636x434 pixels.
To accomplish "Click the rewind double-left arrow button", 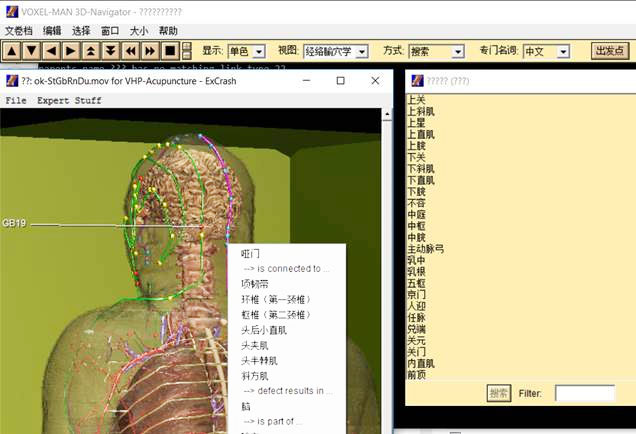I will [130, 51].
